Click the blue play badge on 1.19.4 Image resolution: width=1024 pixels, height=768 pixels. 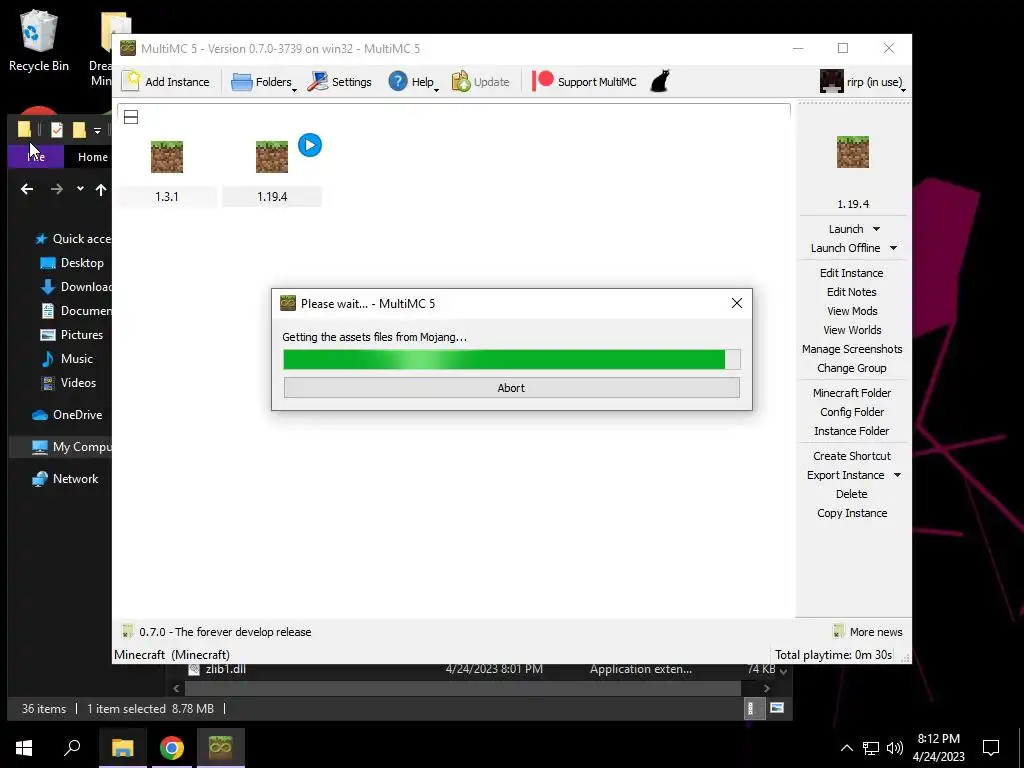[310, 145]
